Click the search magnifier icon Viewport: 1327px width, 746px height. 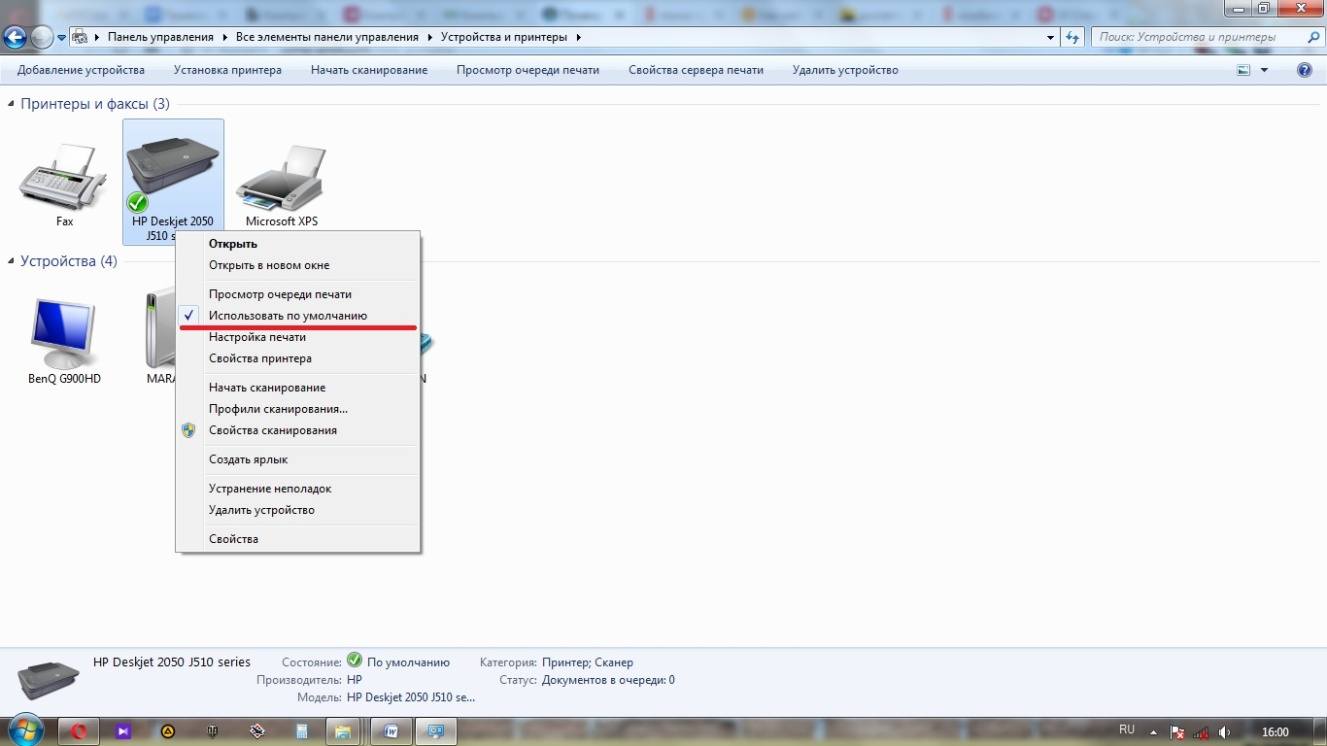click(x=1314, y=37)
